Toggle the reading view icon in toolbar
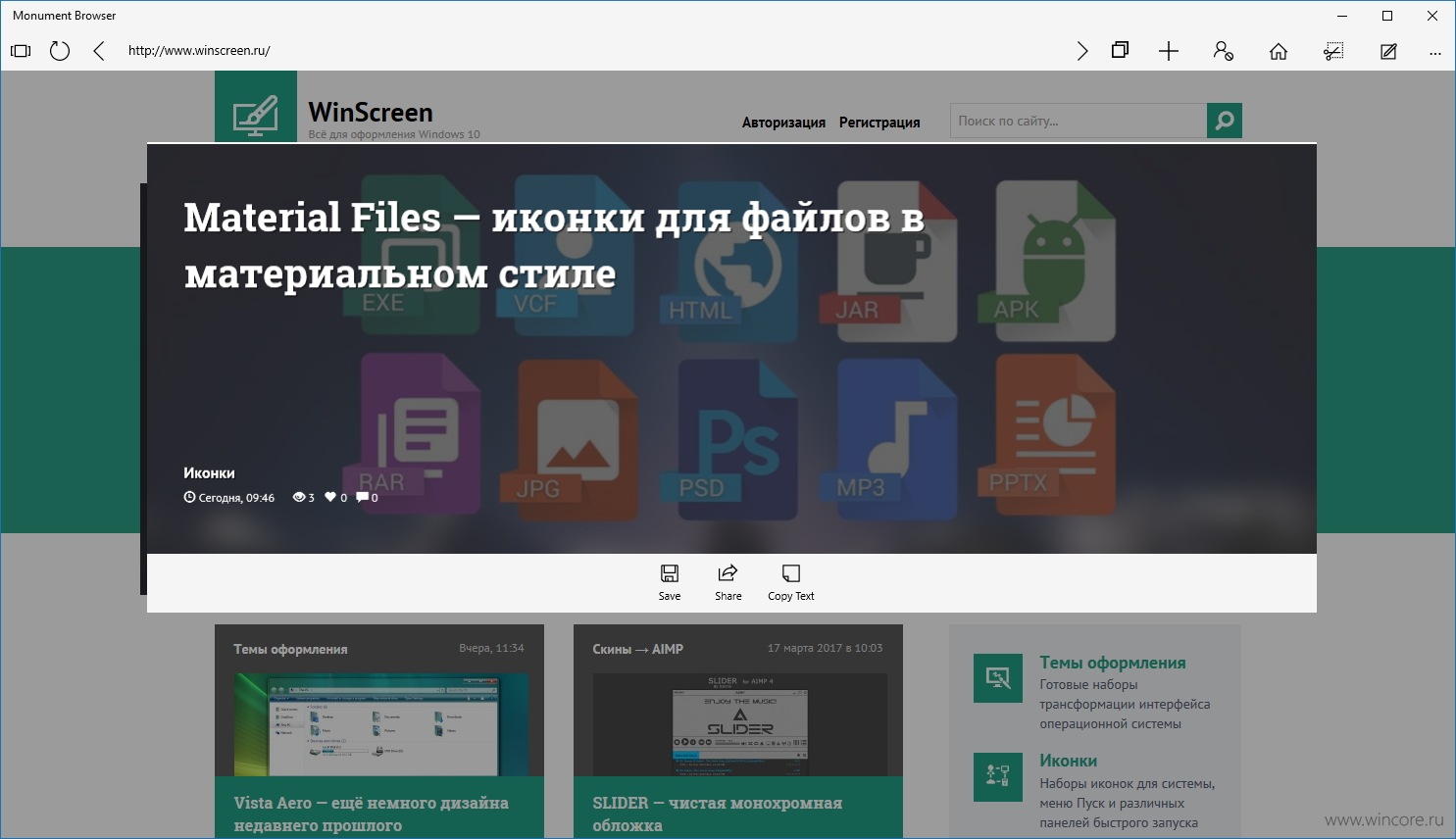The width and height of the screenshot is (1456, 839). 21,51
